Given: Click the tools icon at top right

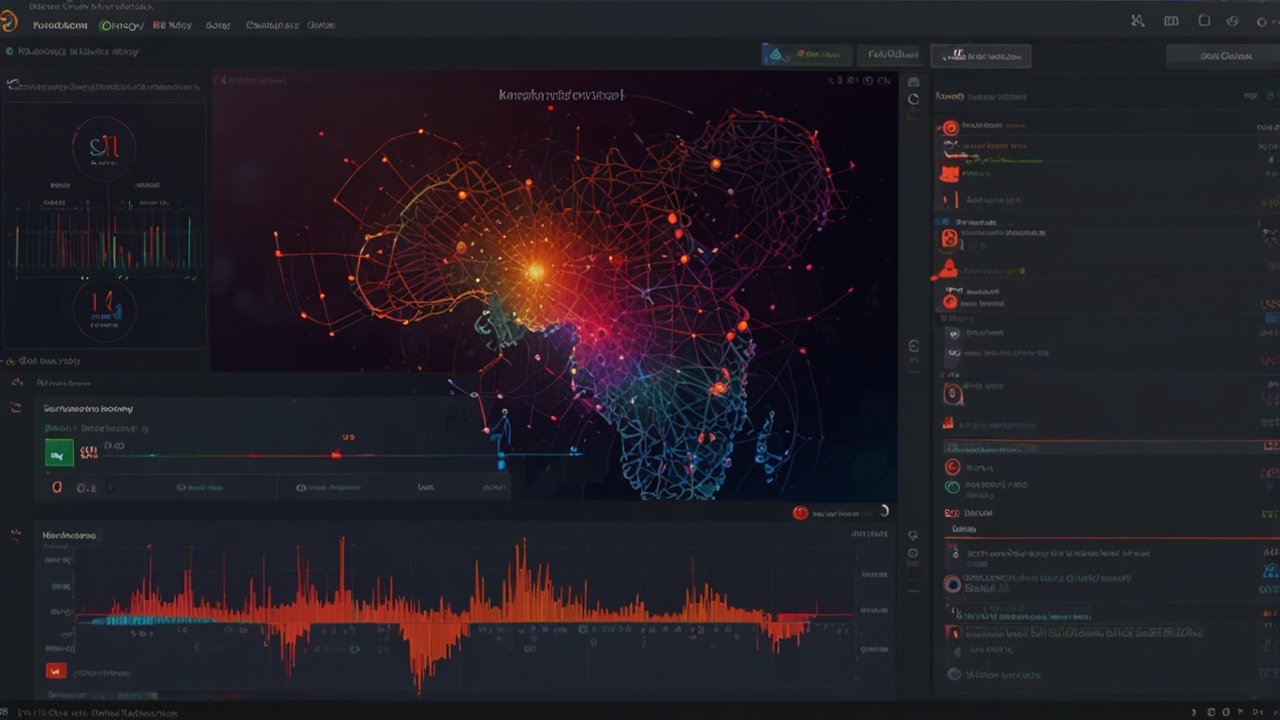Looking at the screenshot, I should 1137,21.
